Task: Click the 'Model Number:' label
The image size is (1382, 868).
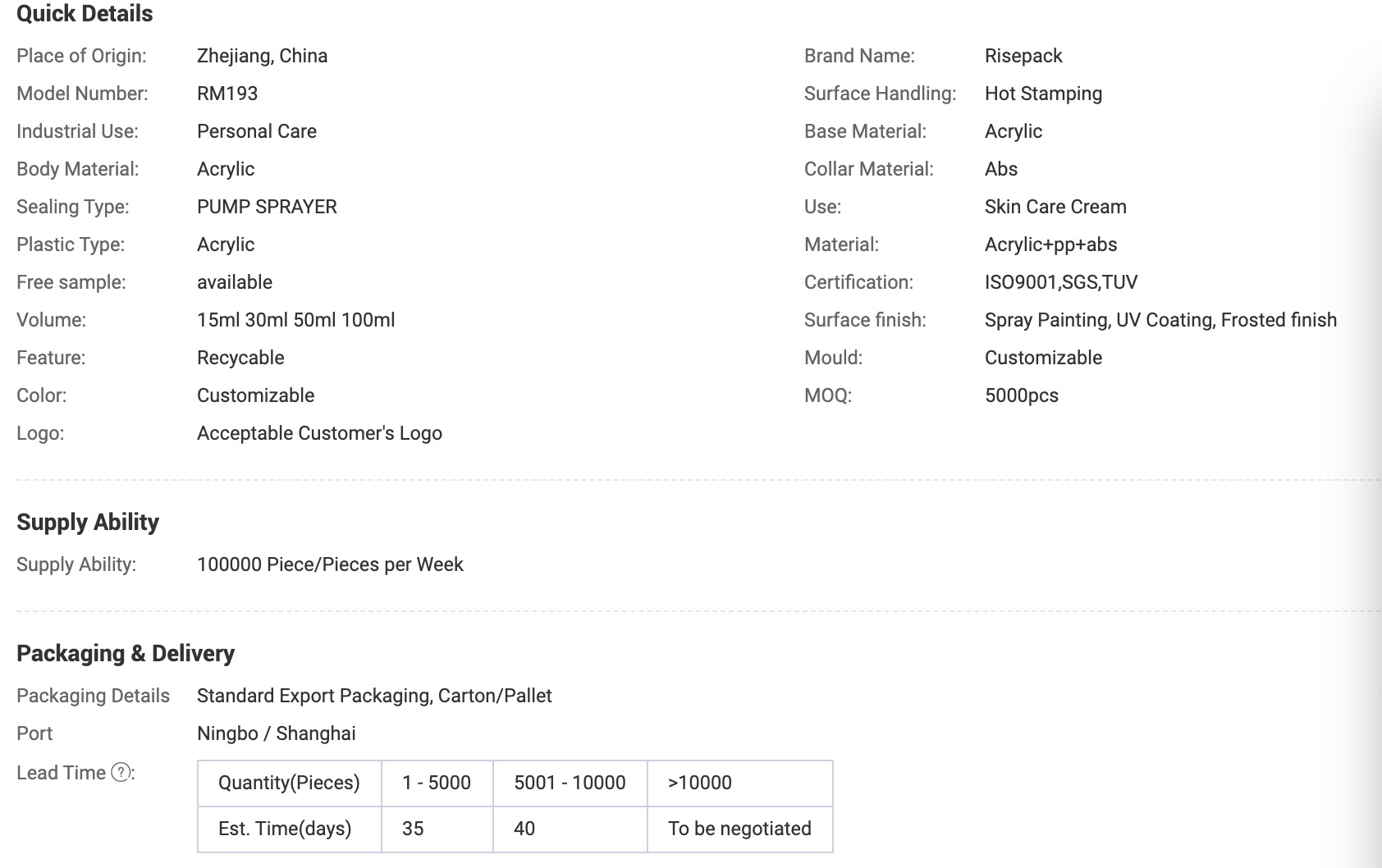Action: pos(82,94)
